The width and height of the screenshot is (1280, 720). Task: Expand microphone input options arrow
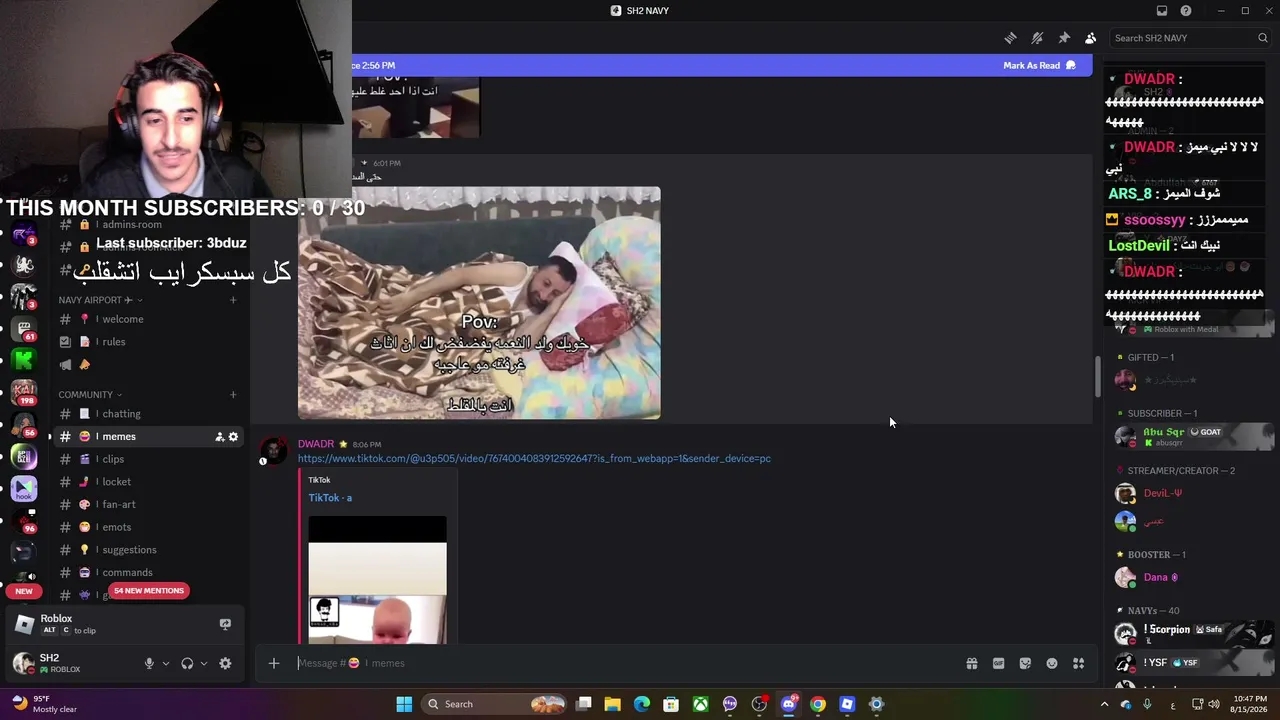166,663
